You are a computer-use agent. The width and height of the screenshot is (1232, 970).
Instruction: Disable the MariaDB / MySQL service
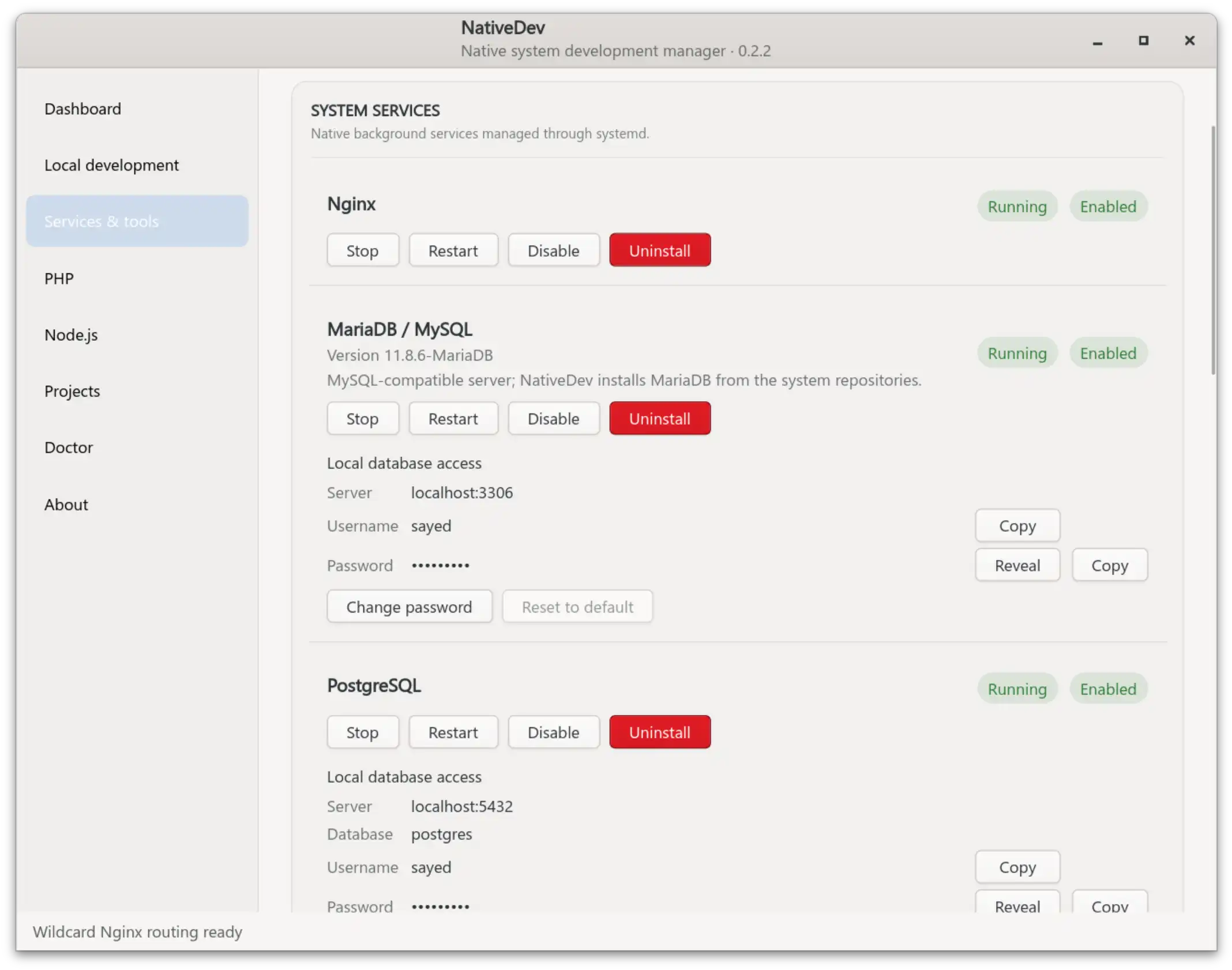(x=554, y=418)
